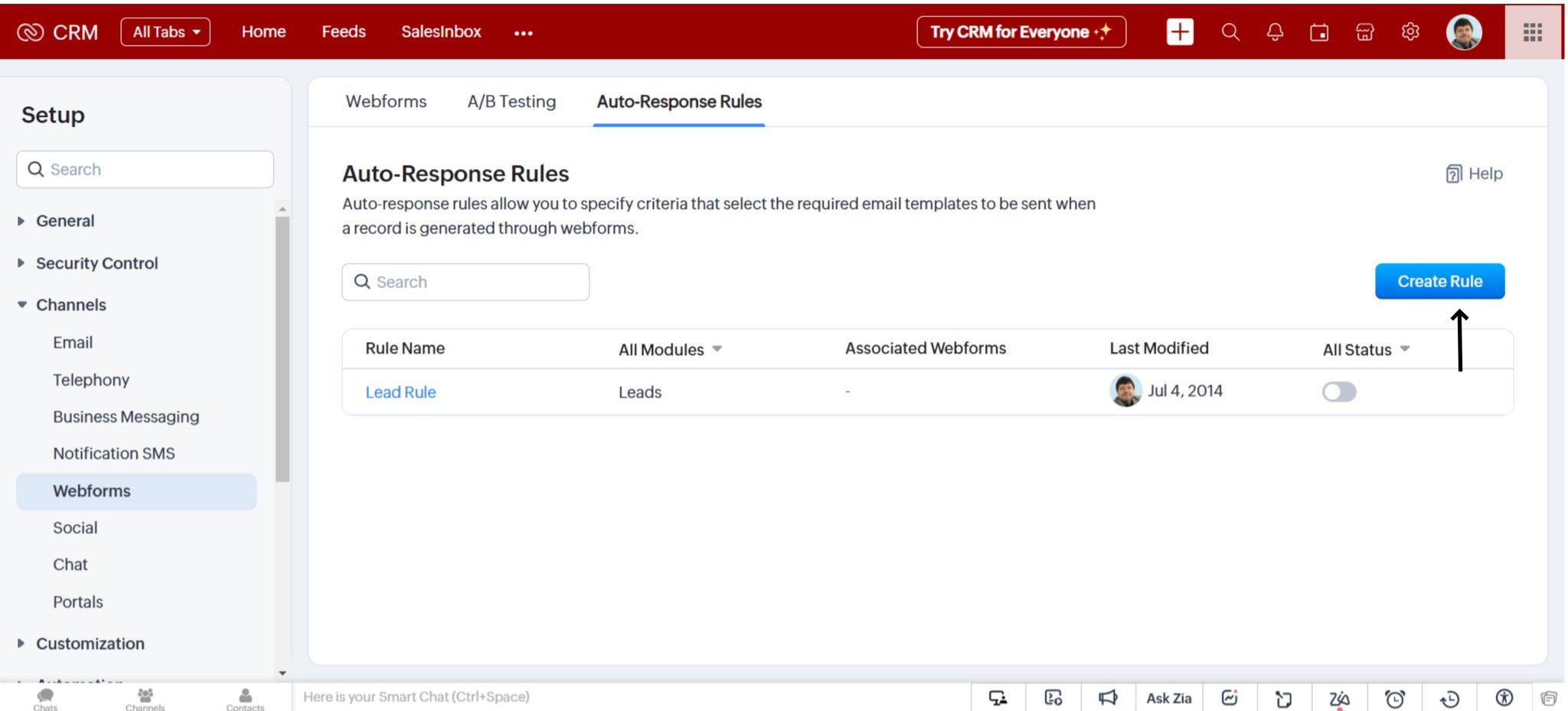Disable the Lead Rule status toggle

point(1339,392)
